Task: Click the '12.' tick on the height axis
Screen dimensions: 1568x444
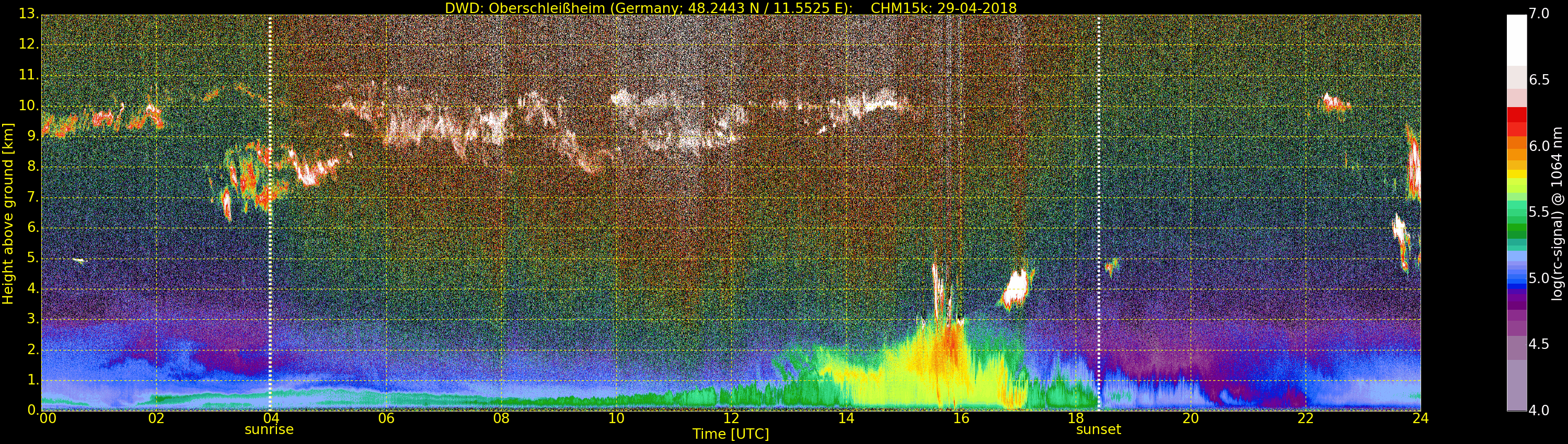Action: tap(29, 44)
